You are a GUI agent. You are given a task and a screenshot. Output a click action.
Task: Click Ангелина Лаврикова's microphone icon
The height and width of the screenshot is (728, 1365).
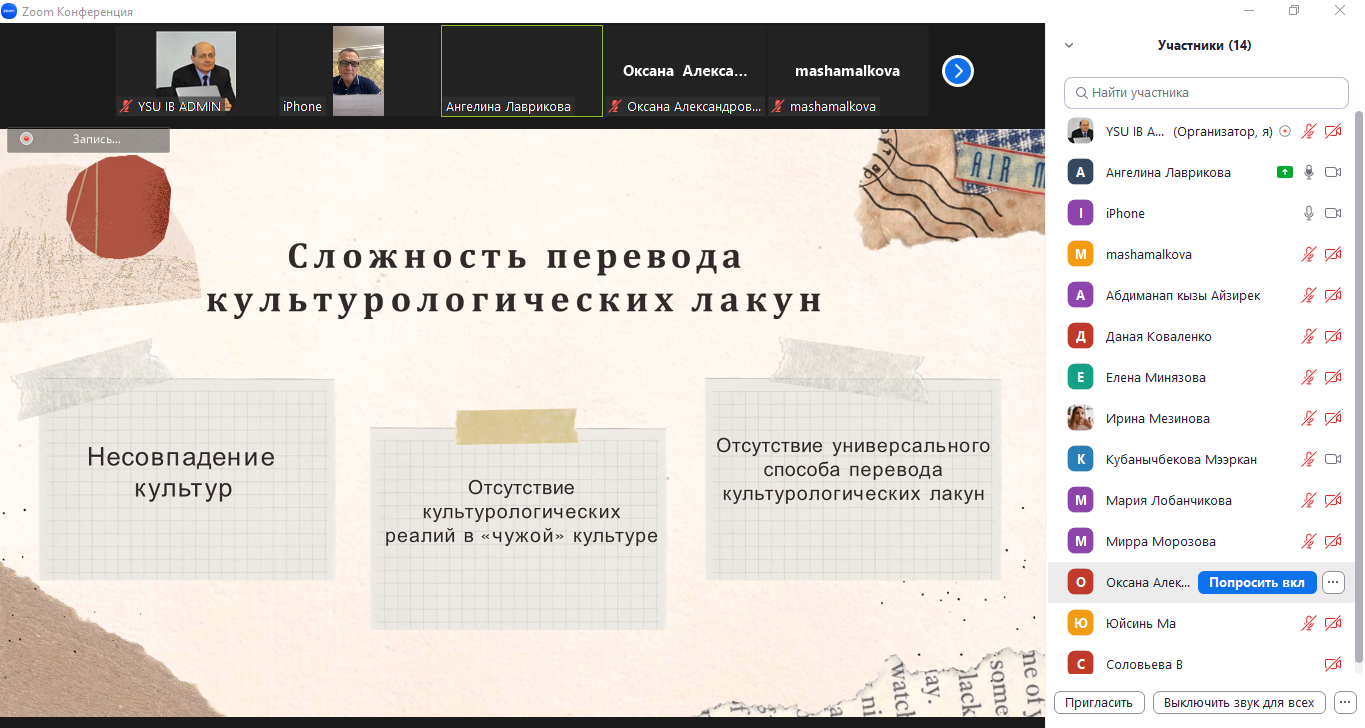coord(1308,172)
